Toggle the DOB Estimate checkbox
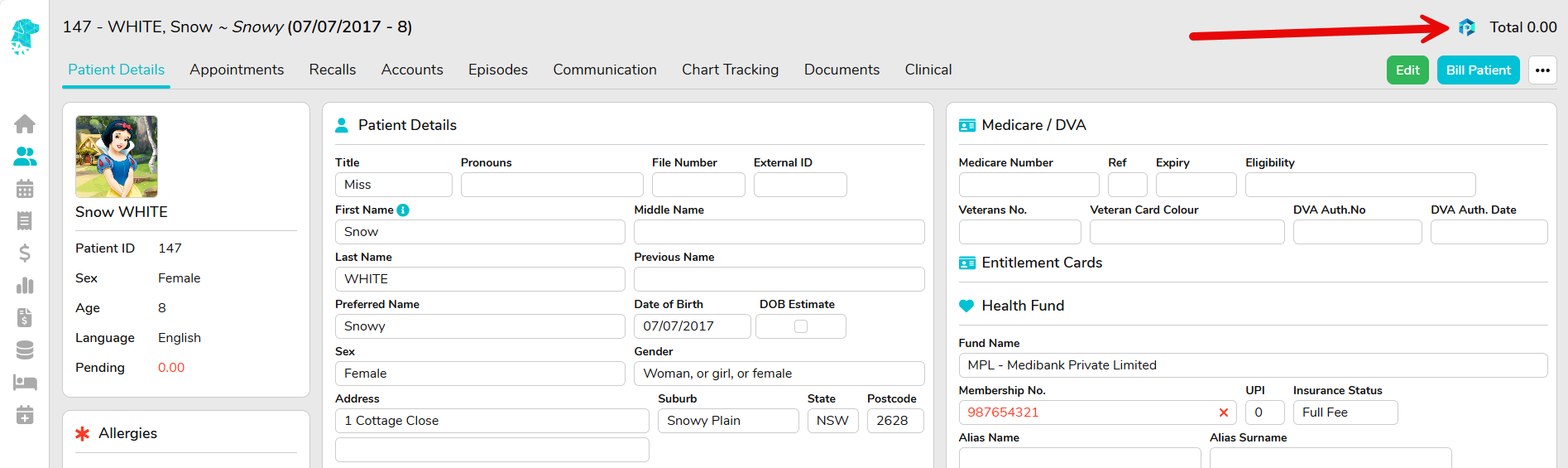This screenshot has height=468, width=1568. coord(800,326)
